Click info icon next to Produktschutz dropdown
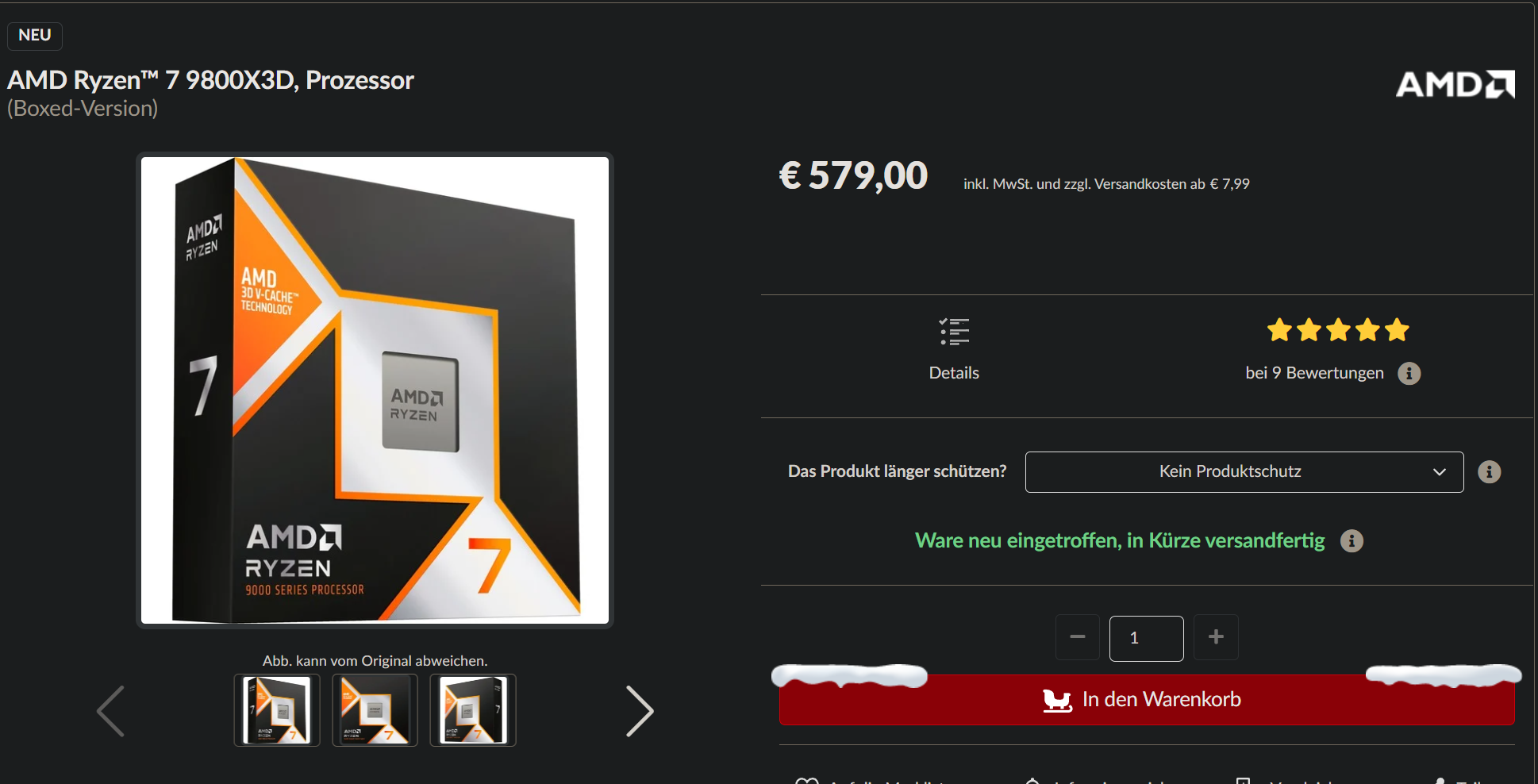1538x784 pixels. 1490,472
